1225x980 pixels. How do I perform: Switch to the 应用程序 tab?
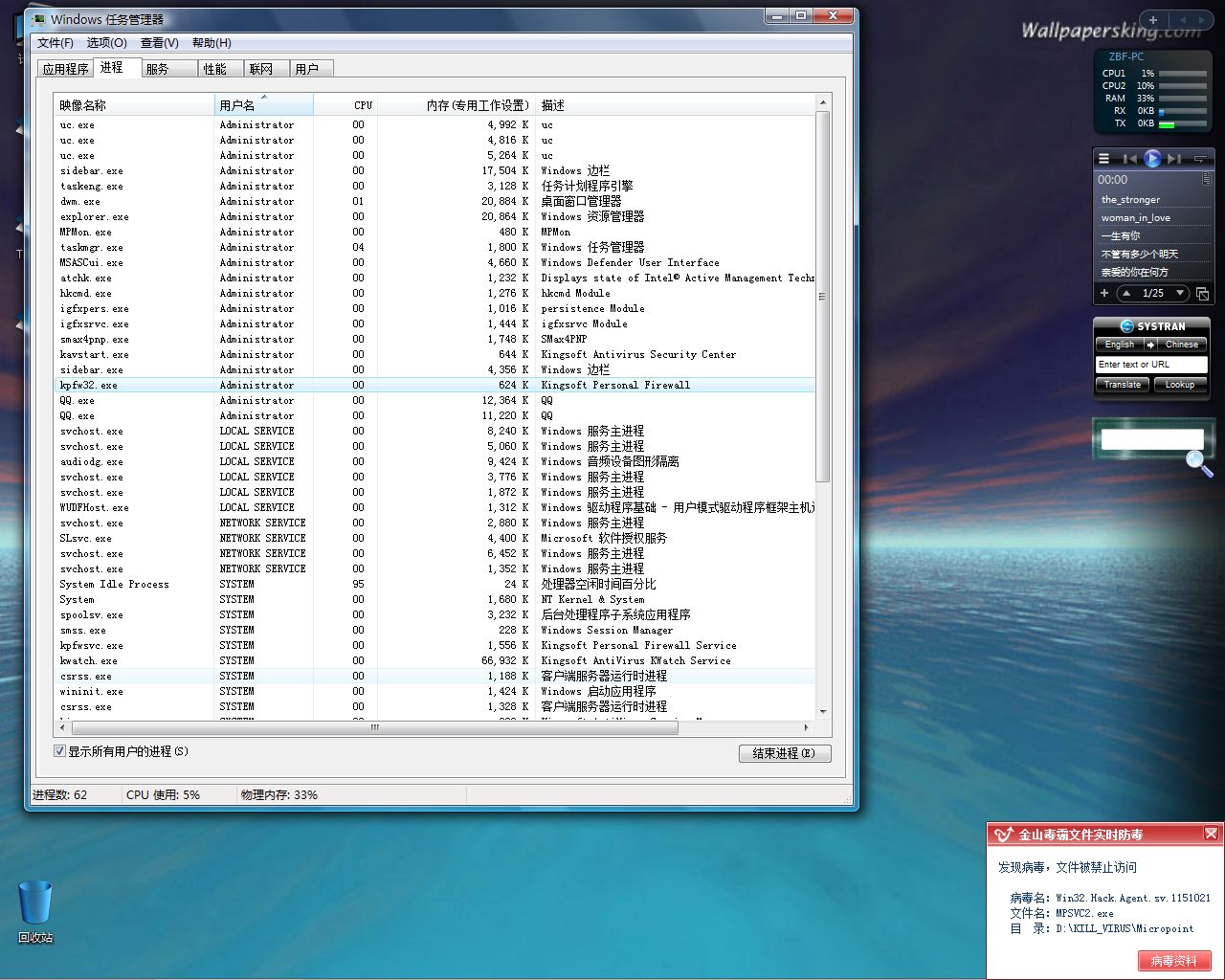[x=65, y=69]
